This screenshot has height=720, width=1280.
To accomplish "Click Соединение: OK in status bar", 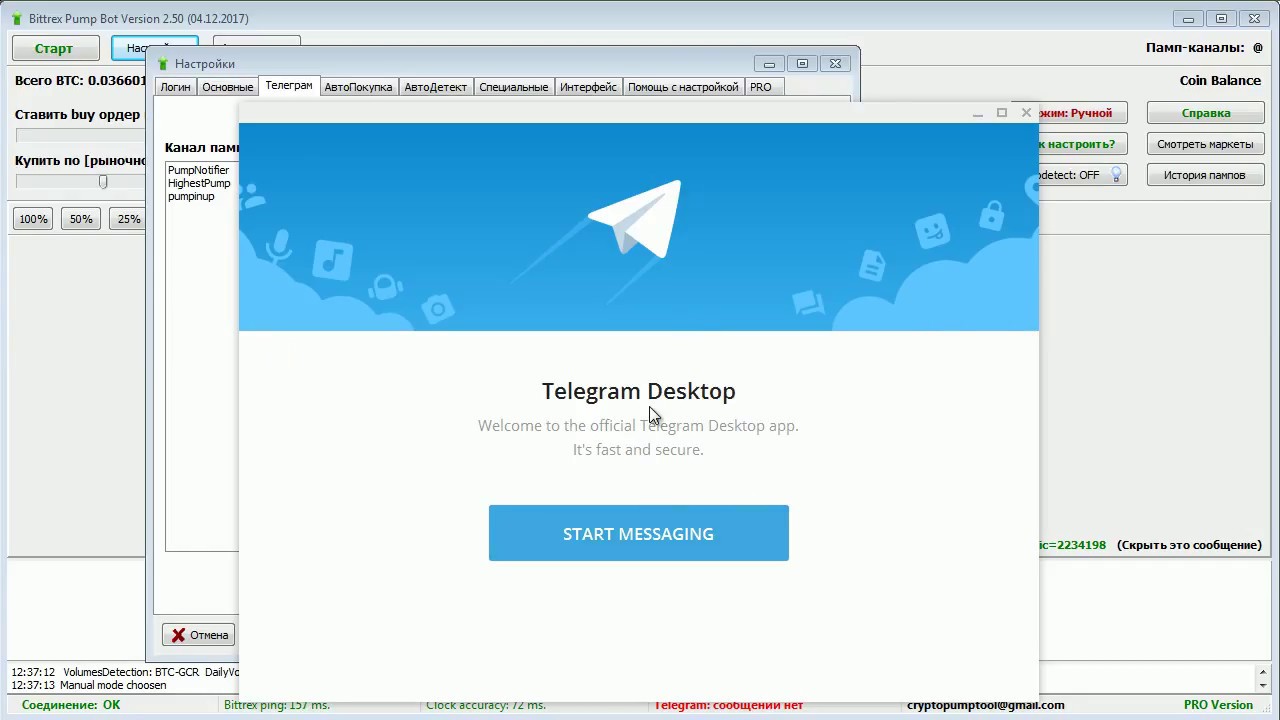I will [x=70, y=705].
